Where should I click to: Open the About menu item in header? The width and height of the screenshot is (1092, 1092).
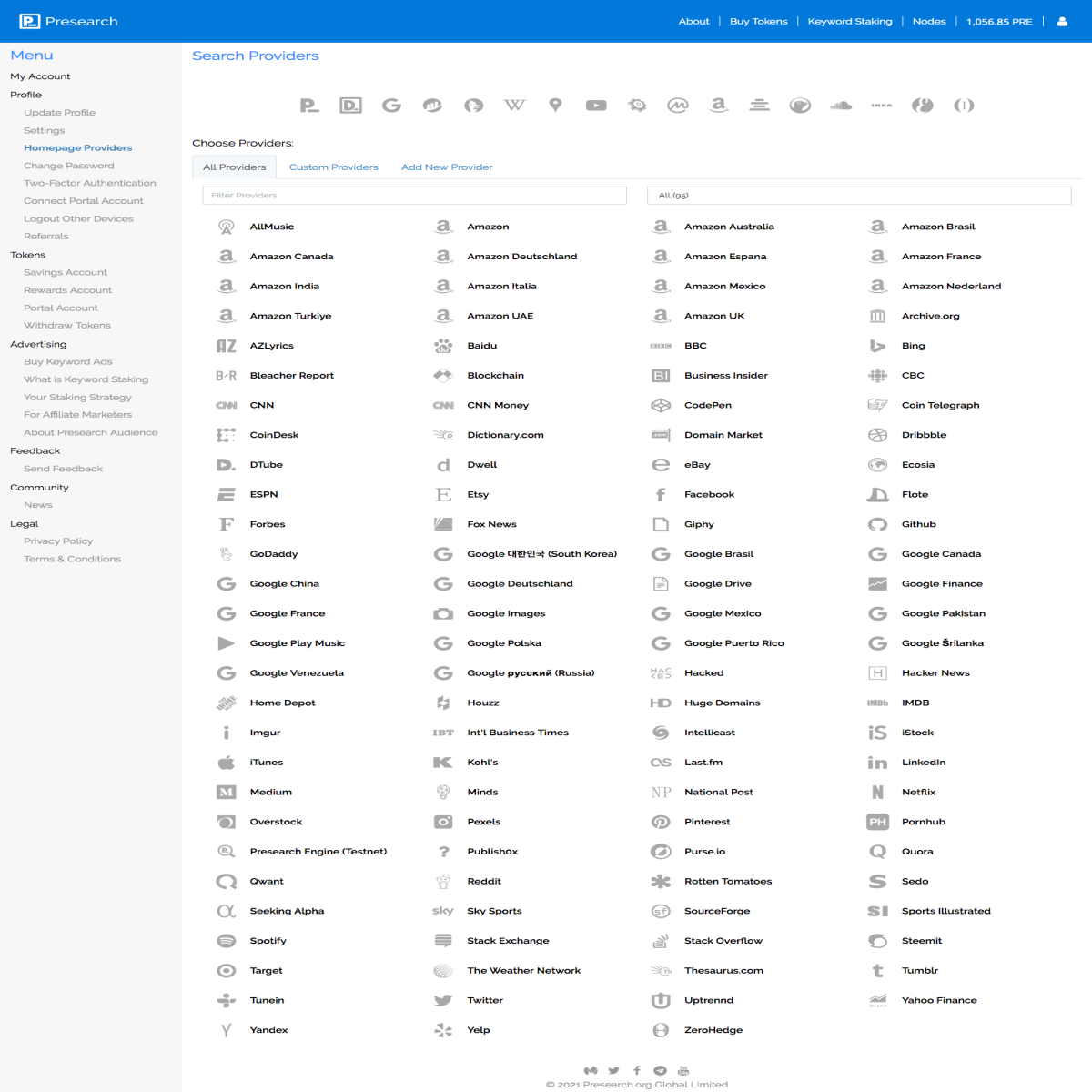click(x=693, y=21)
